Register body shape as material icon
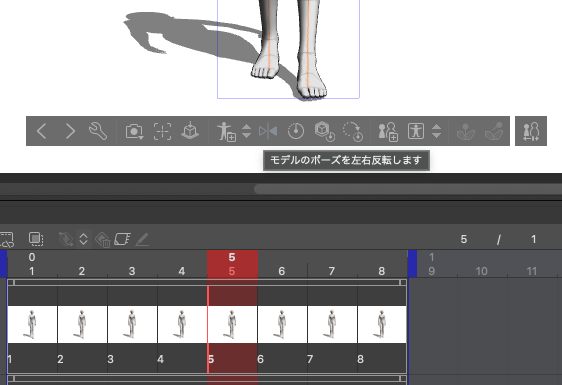The image size is (562, 385). [x=388, y=131]
